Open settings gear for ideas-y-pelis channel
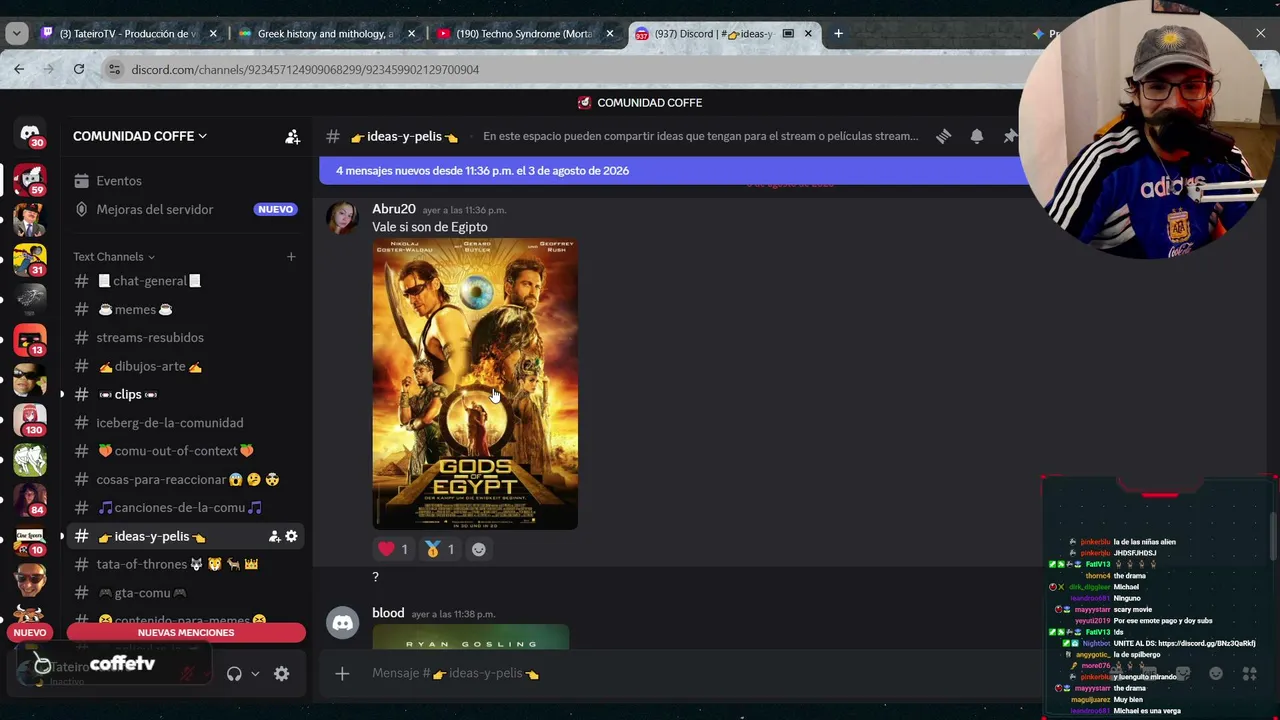The height and width of the screenshot is (720, 1280). tap(291, 536)
